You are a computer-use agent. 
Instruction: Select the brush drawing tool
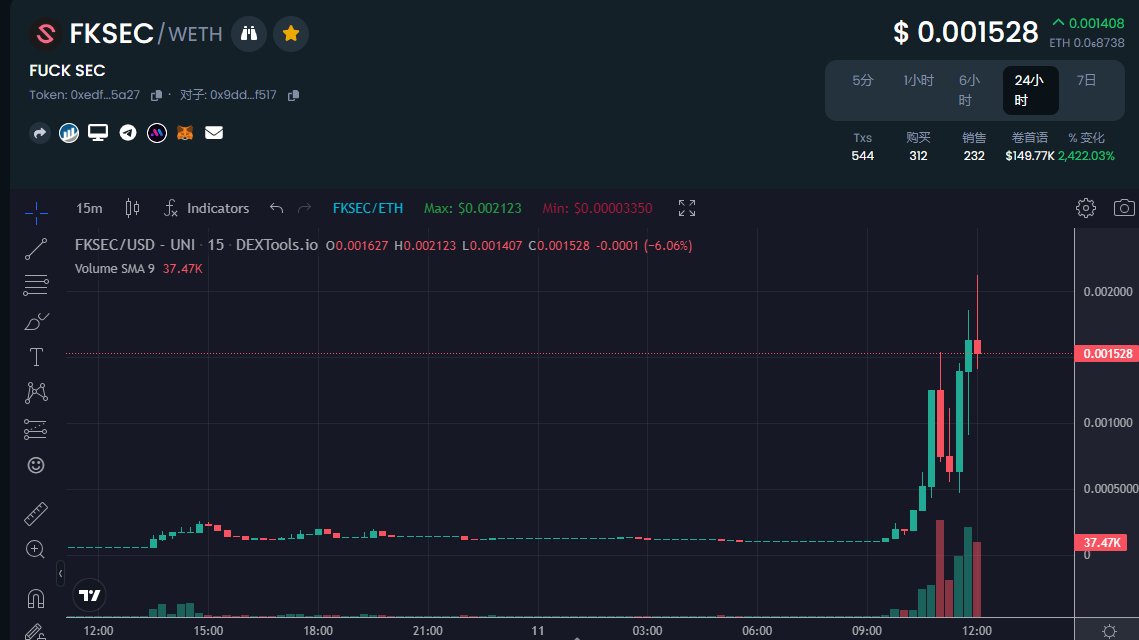pyautogui.click(x=36, y=321)
